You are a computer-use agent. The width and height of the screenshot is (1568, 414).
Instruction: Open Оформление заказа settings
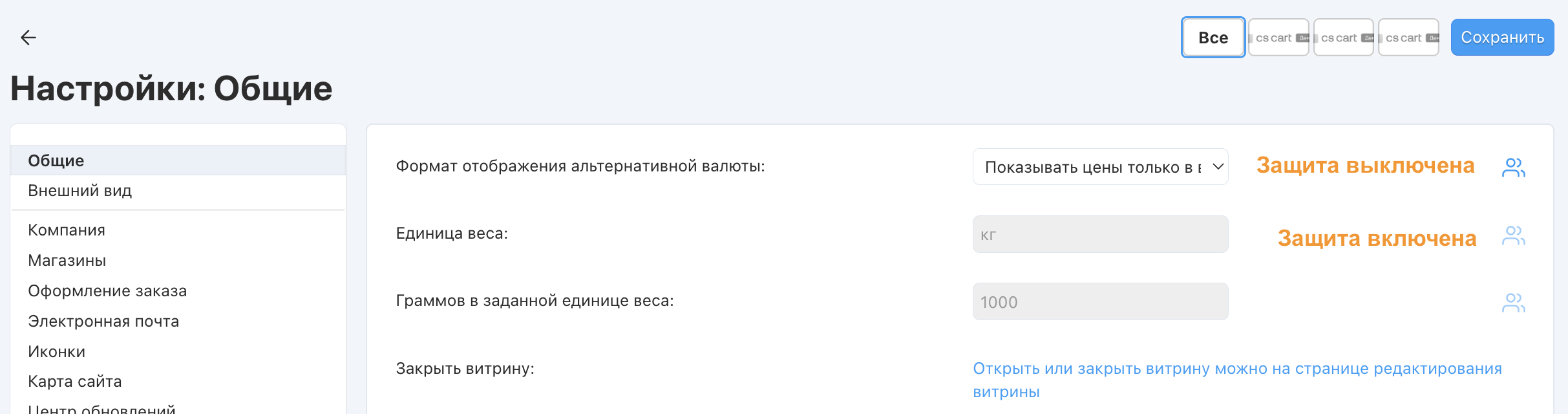tap(107, 291)
